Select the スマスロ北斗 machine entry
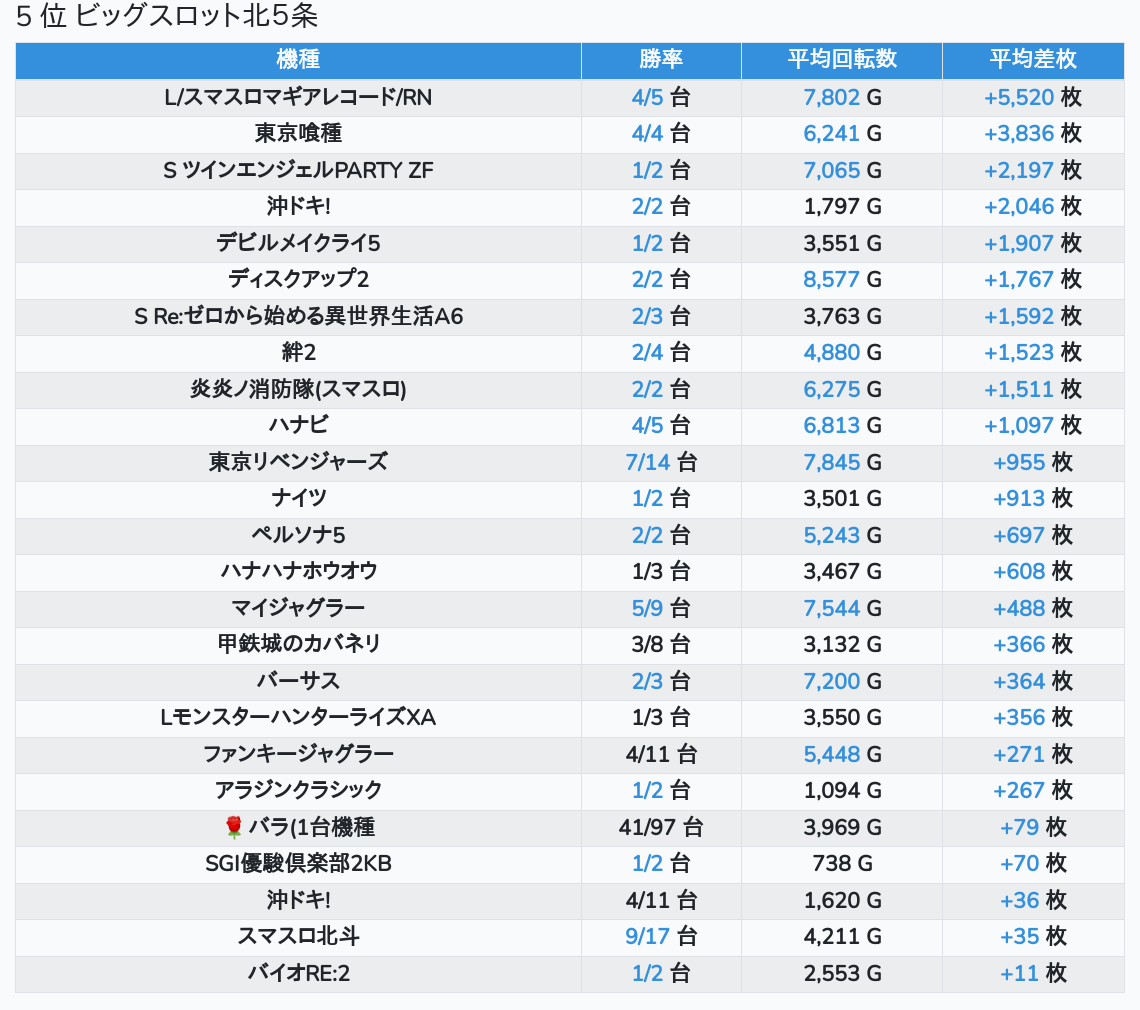Image resolution: width=1140 pixels, height=1010 pixels. pos(298,936)
